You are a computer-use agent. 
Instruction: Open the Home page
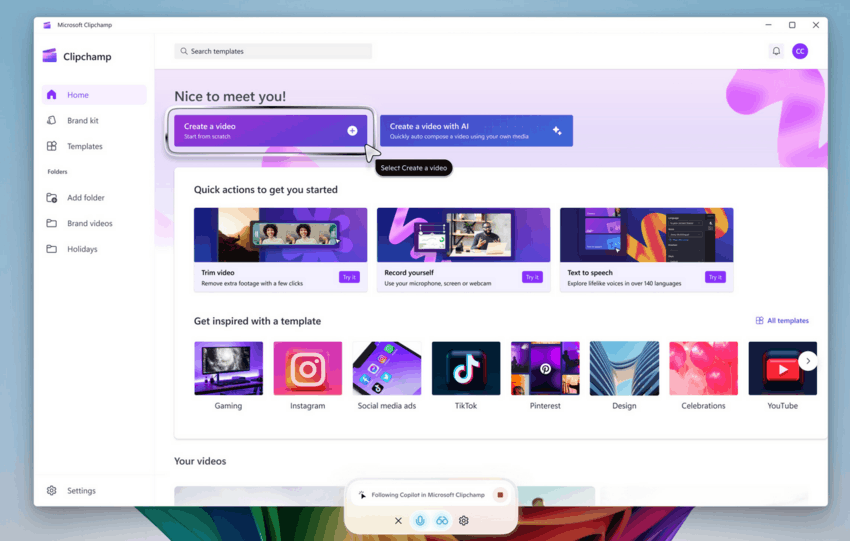coord(94,95)
